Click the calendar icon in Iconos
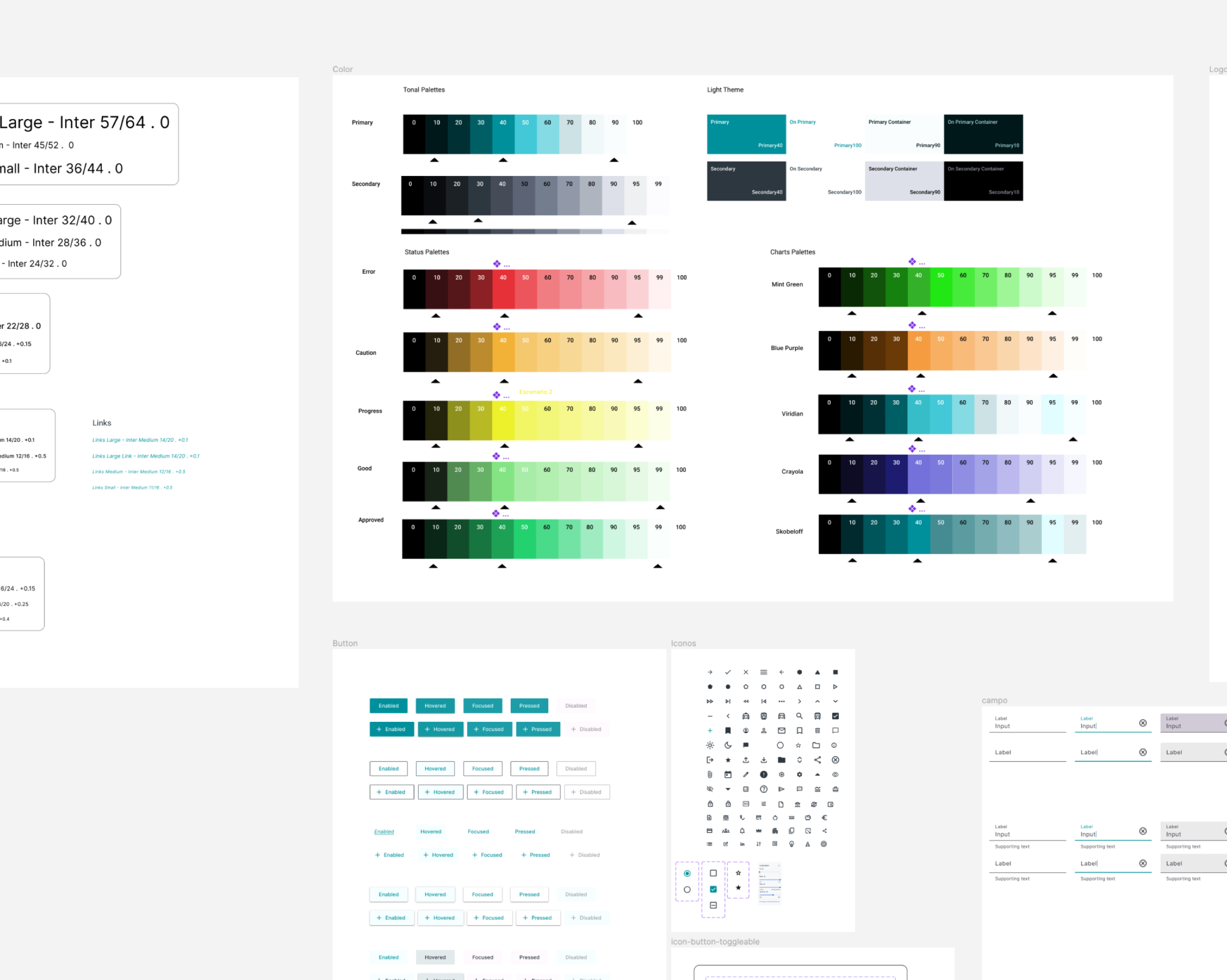The height and width of the screenshot is (980, 1227). 729,775
